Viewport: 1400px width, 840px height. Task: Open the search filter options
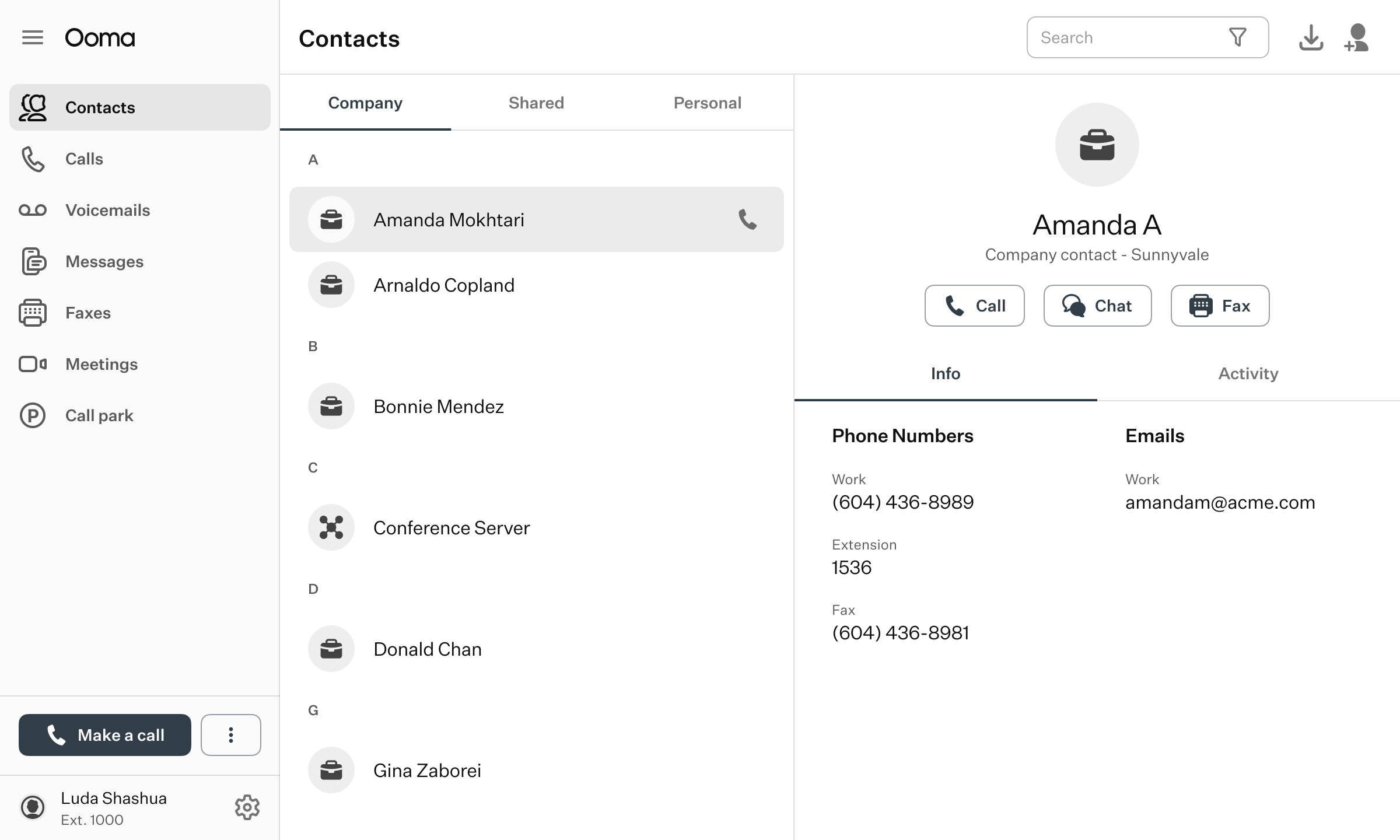pyautogui.click(x=1238, y=37)
